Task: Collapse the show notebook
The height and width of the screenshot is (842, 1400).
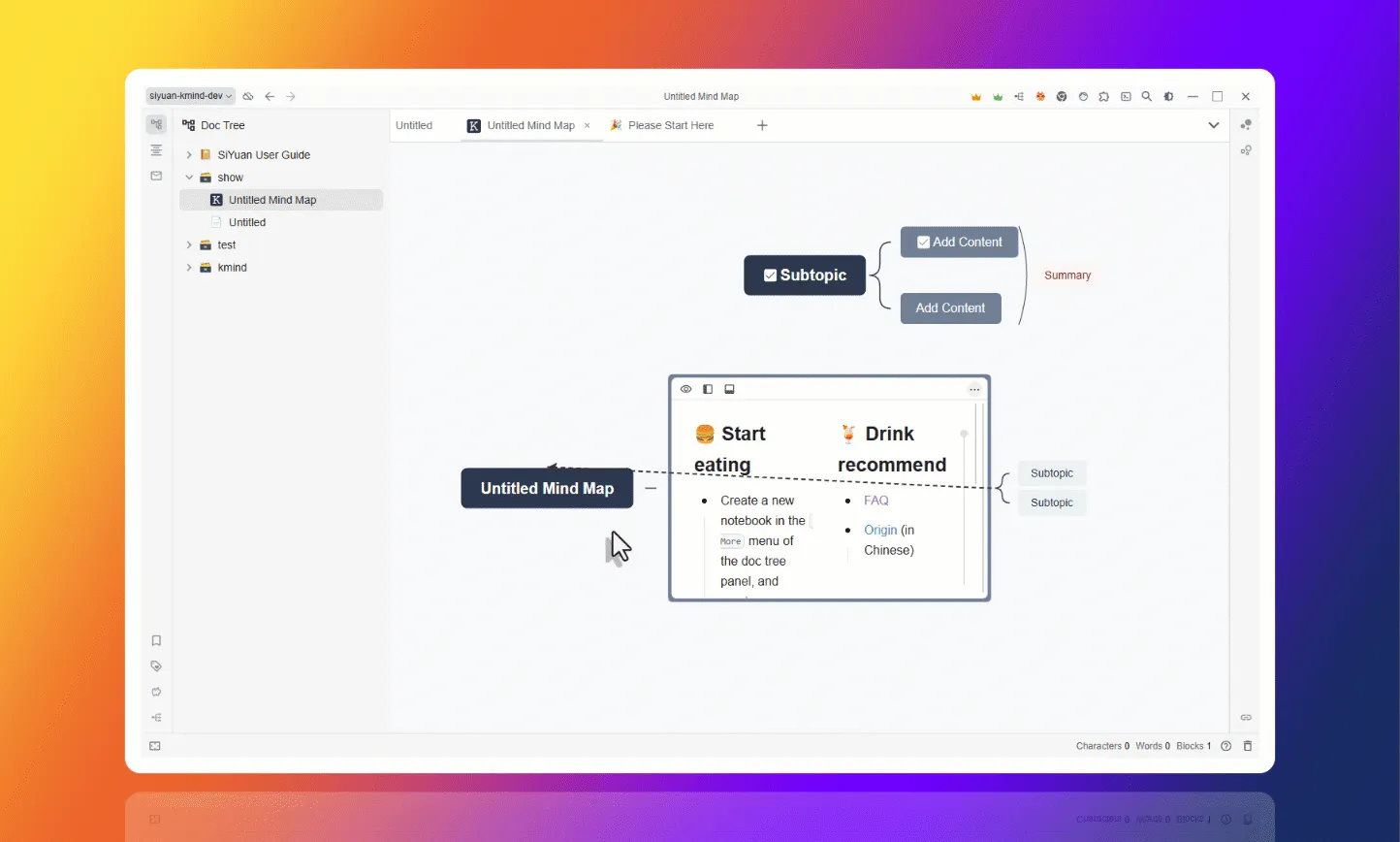Action: [189, 178]
